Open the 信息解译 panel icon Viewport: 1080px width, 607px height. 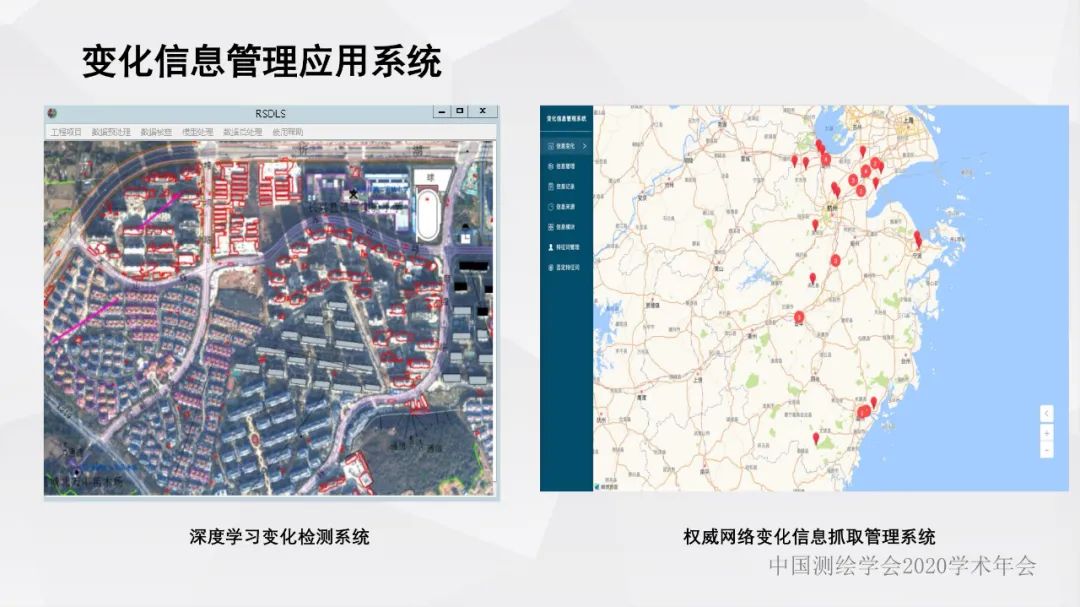click(563, 227)
